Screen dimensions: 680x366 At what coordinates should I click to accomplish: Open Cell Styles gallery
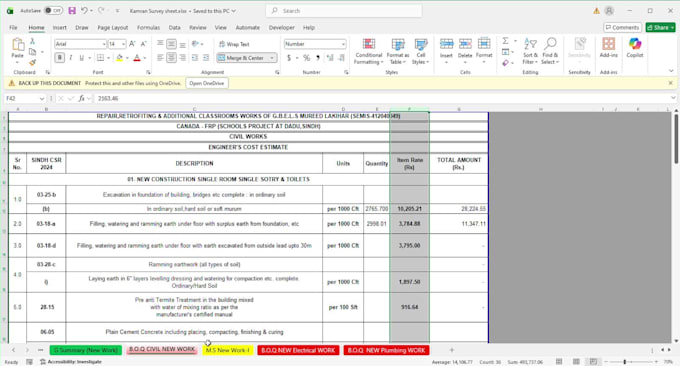pyautogui.click(x=421, y=52)
